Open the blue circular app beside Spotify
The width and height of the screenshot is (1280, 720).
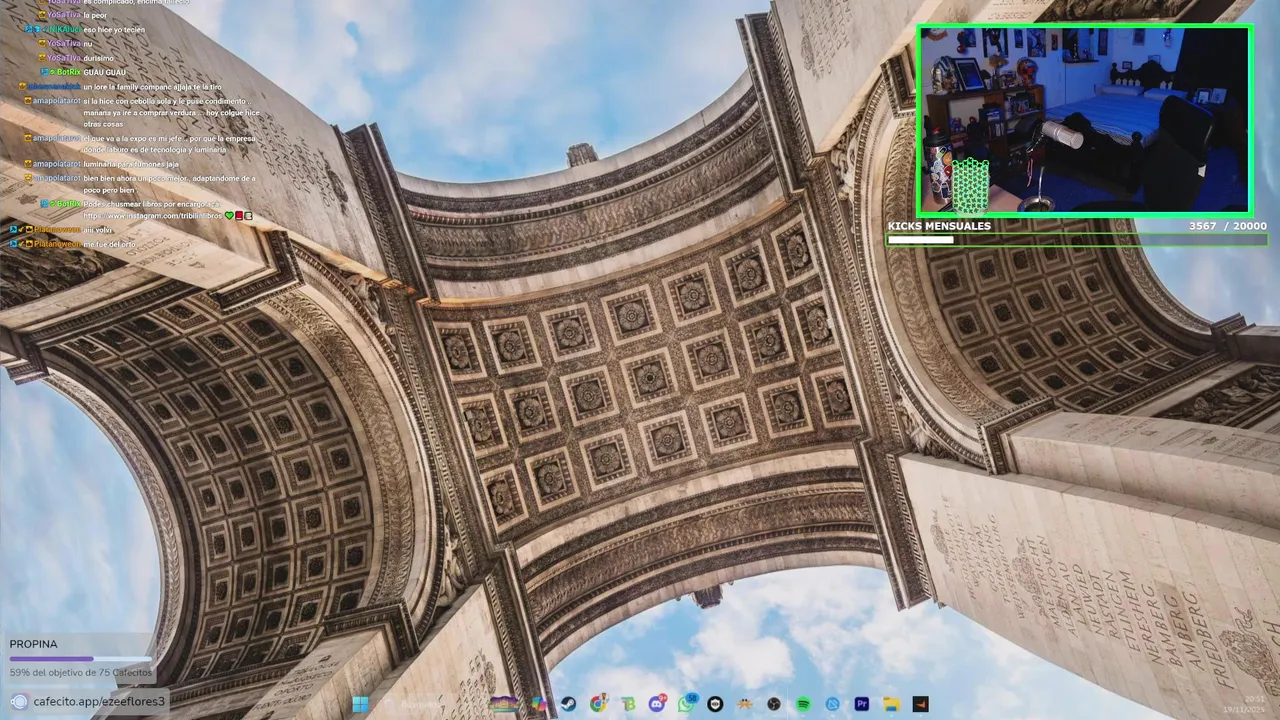click(x=832, y=704)
